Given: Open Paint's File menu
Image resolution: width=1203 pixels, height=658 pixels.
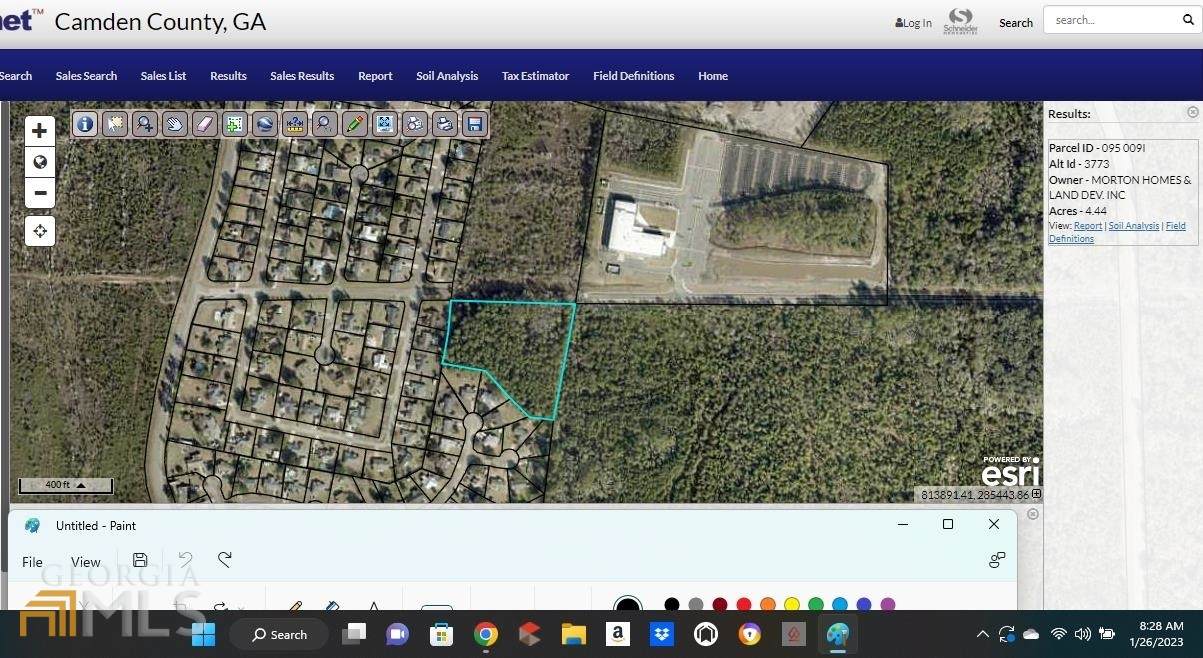Looking at the screenshot, I should click(32, 562).
